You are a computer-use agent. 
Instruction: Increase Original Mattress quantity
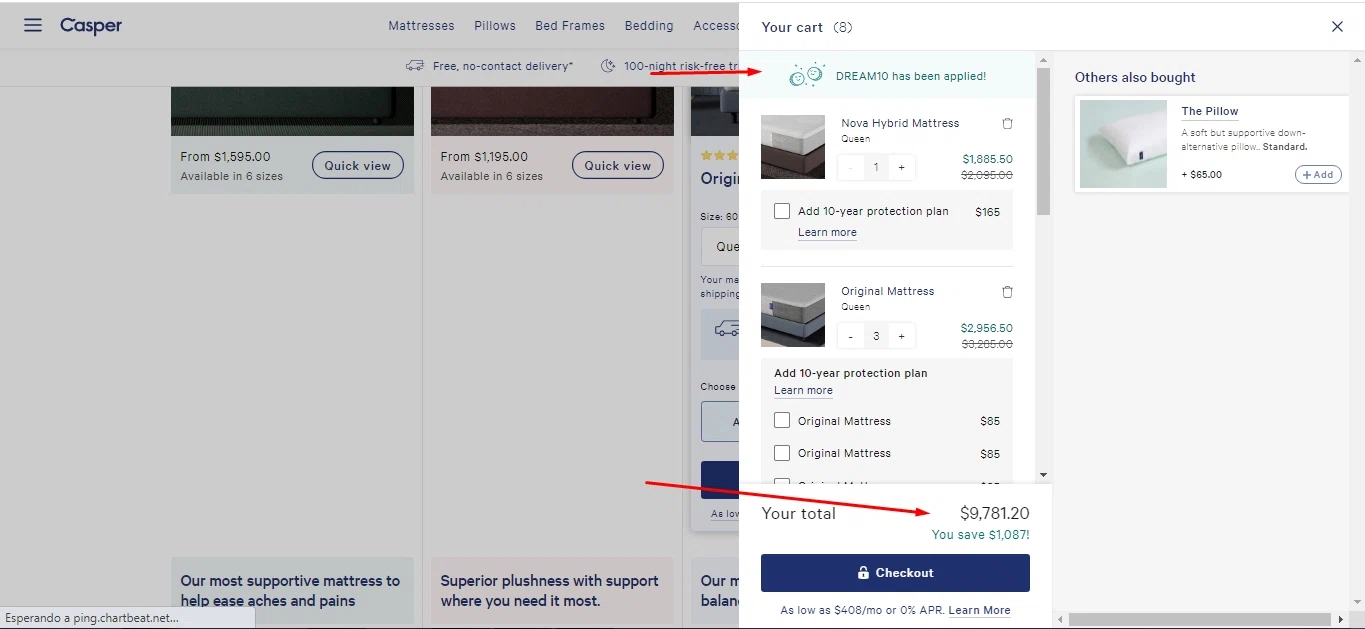click(901, 336)
